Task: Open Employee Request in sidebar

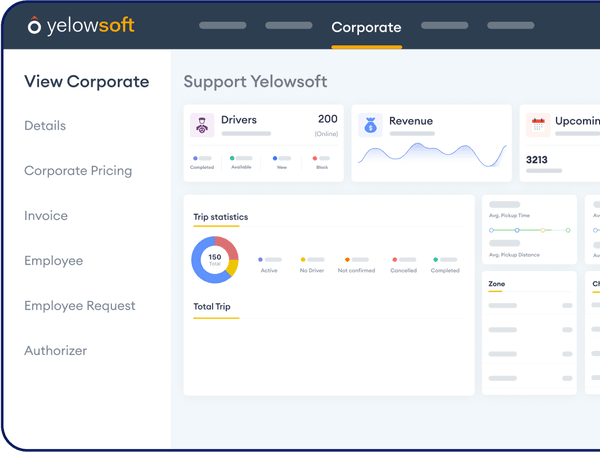Action: (x=80, y=306)
